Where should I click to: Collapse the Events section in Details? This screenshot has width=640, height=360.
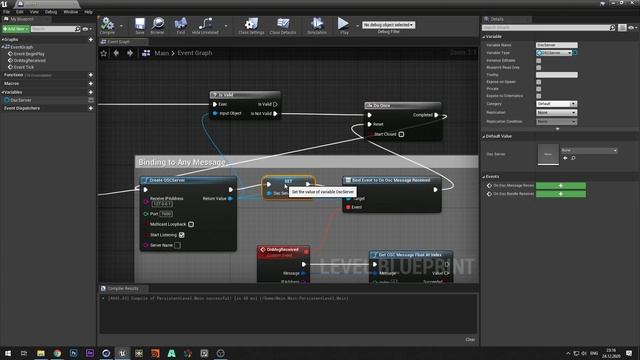484,177
